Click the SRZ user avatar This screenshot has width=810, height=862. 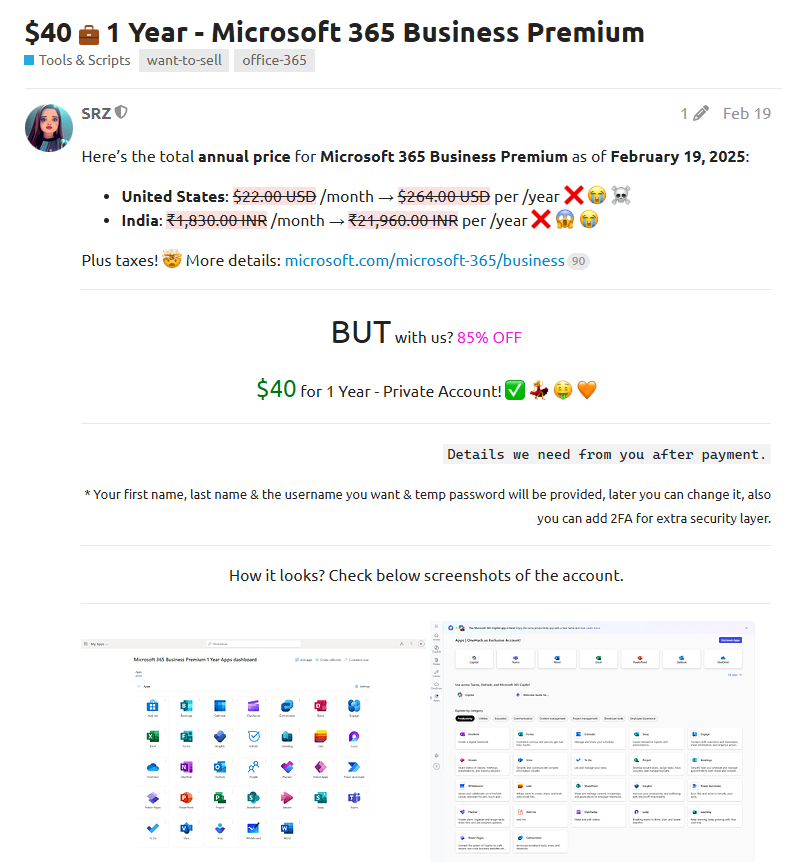(x=49, y=127)
